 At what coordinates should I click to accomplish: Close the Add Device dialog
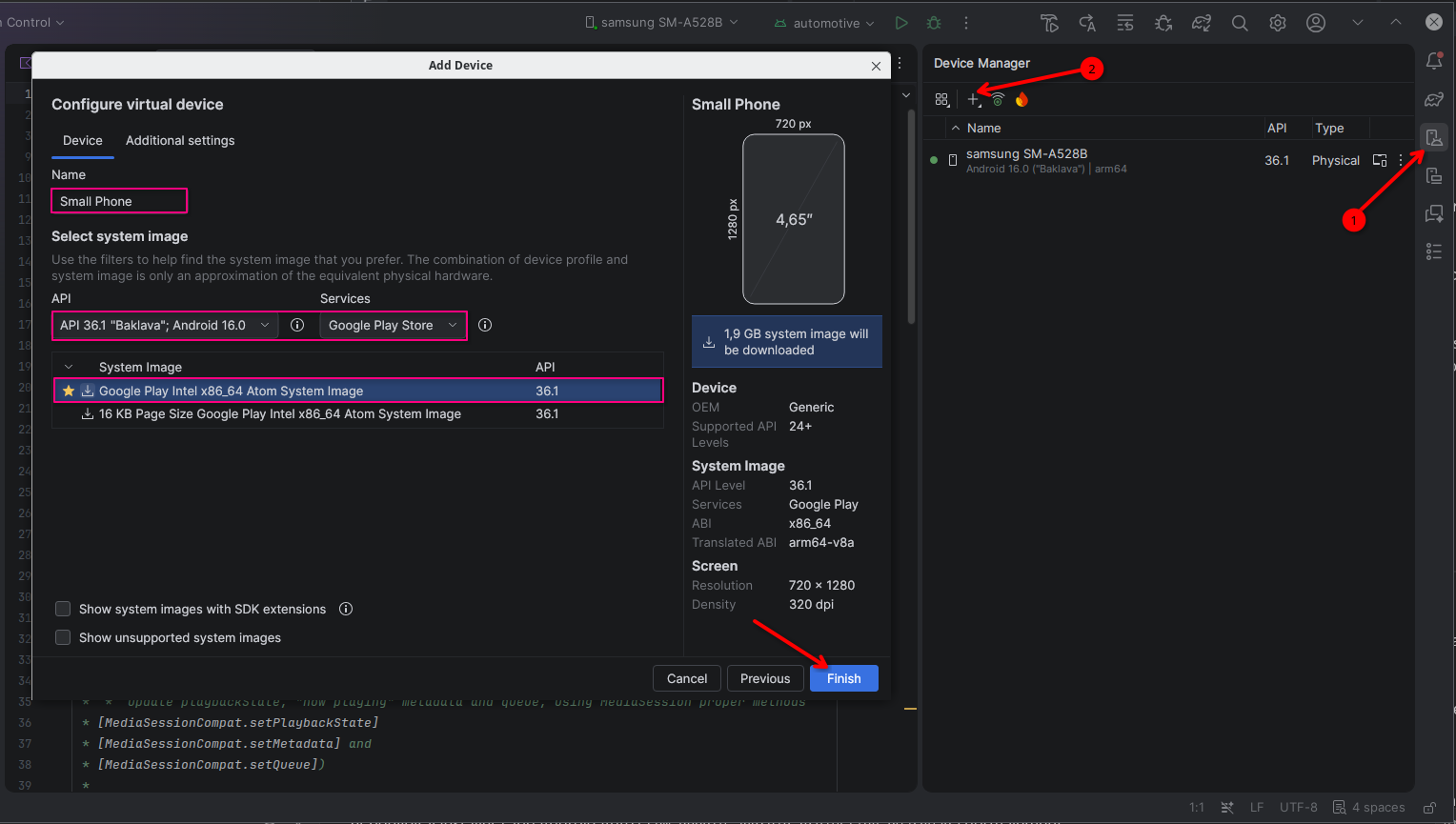pos(876,66)
